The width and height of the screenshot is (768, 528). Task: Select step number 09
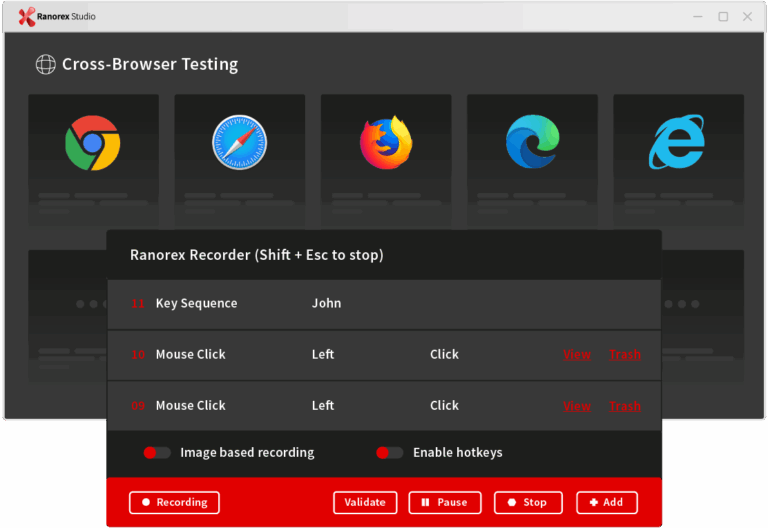[x=138, y=406]
